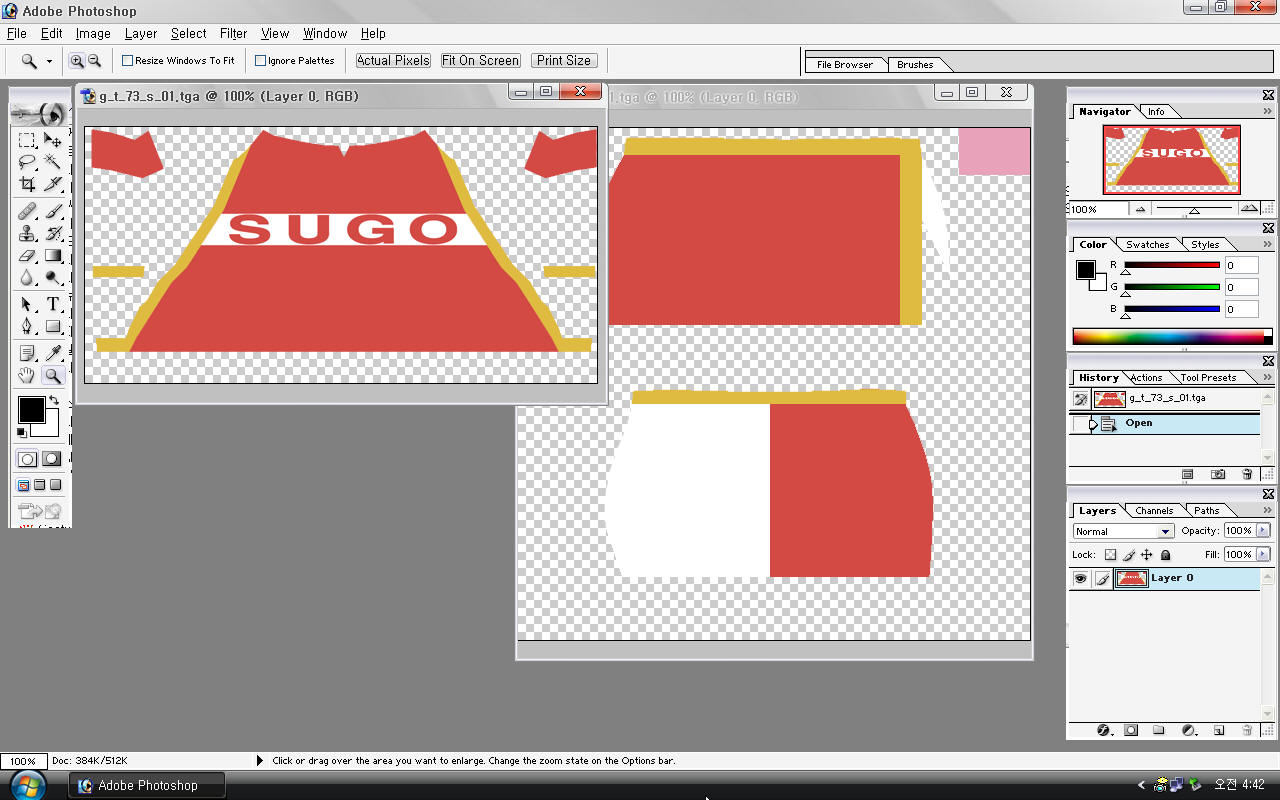Switch to the Channels tab
This screenshot has width=1280, height=800.
pyautogui.click(x=1154, y=511)
